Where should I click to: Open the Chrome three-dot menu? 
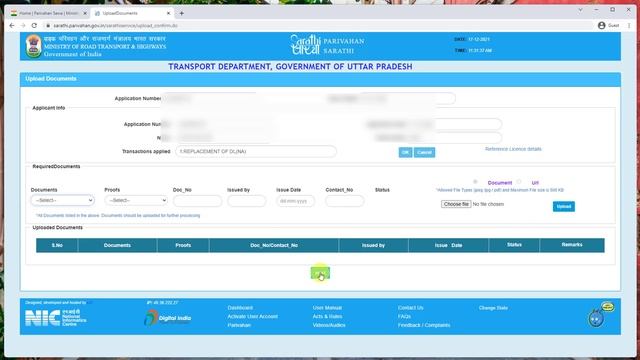pos(629,25)
